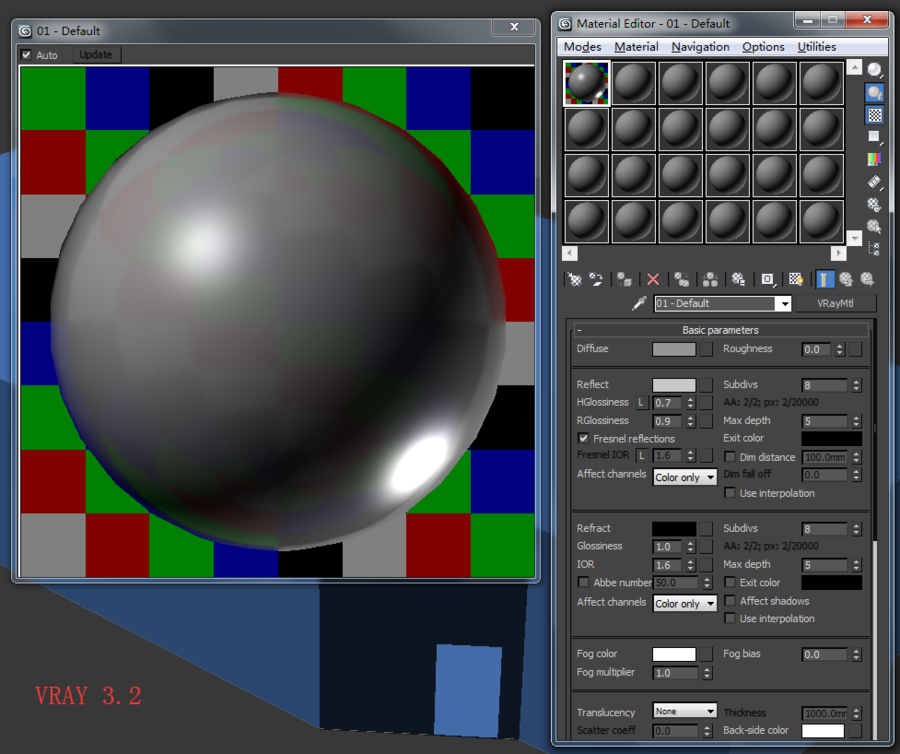
Task: Toggle the Fresnel IOR L lock button
Action: (x=642, y=456)
